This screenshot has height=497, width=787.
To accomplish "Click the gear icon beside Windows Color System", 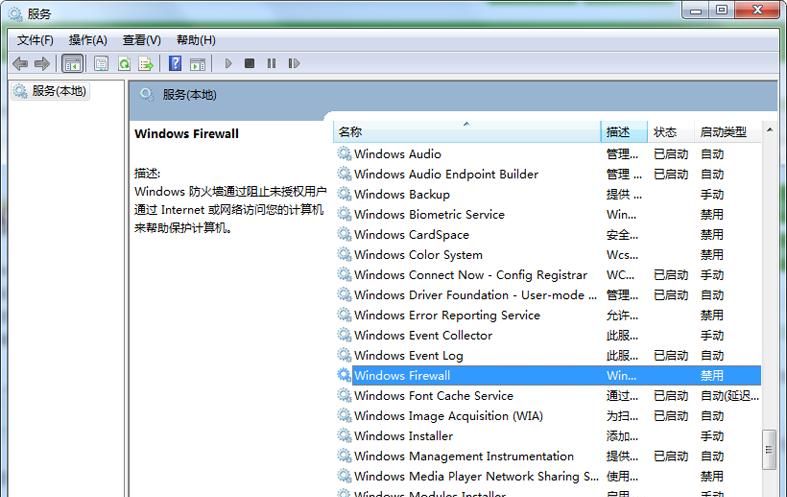I will click(x=344, y=254).
